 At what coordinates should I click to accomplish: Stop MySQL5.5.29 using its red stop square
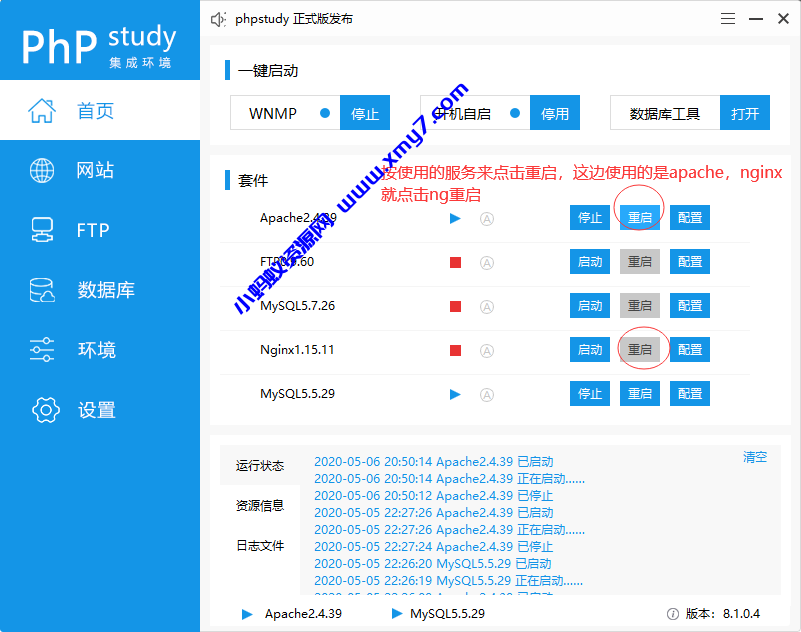[455, 393]
